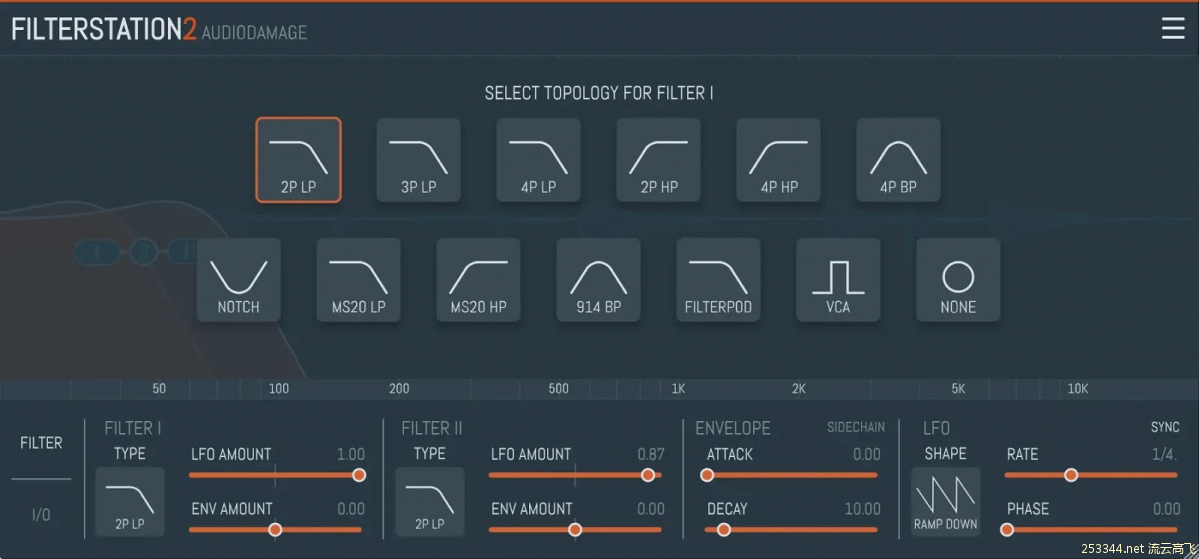This screenshot has height=559, width=1199.
Task: Click the LFO RATE slider handle
Action: pos(1071,475)
